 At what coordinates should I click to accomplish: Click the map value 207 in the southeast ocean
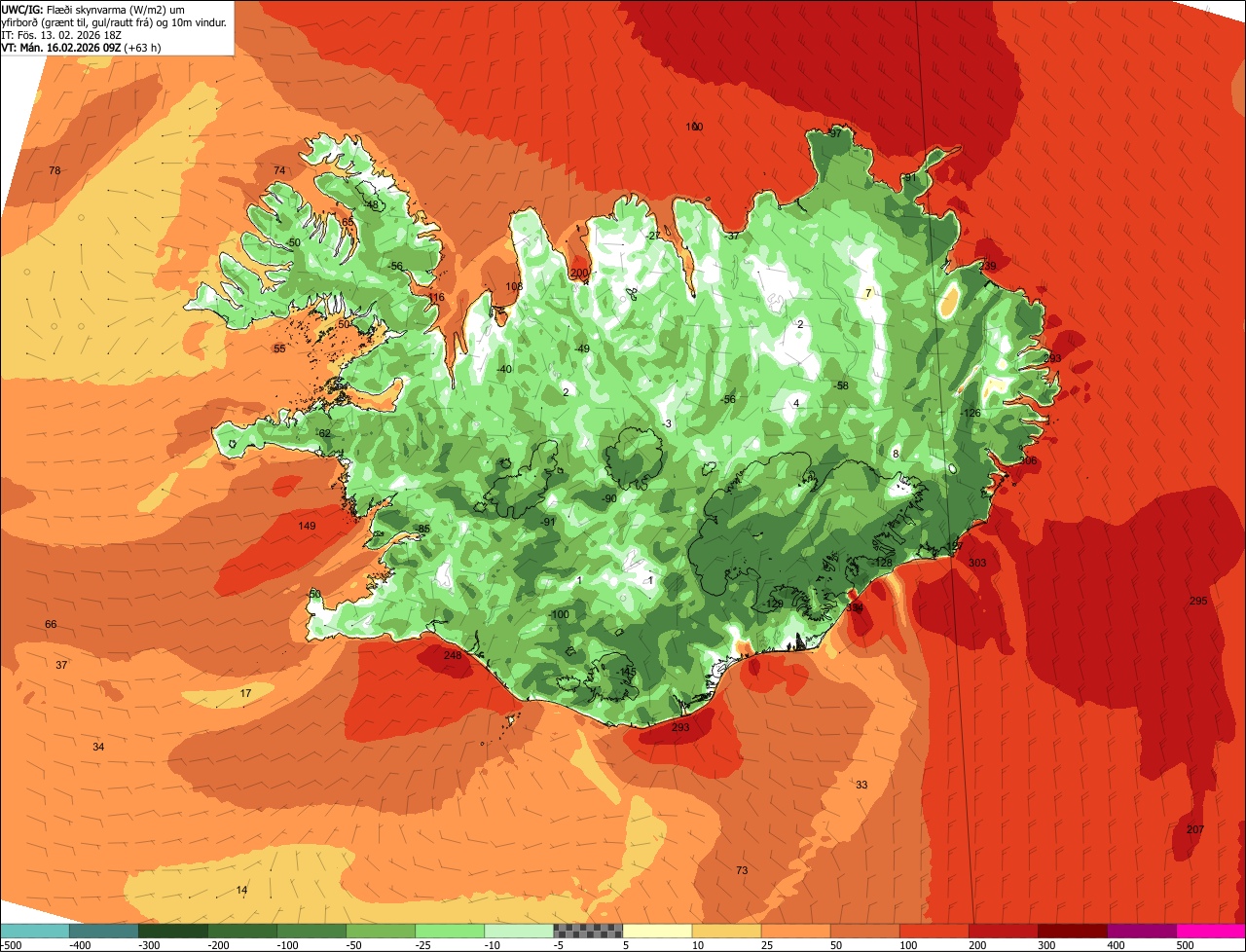[1195, 829]
